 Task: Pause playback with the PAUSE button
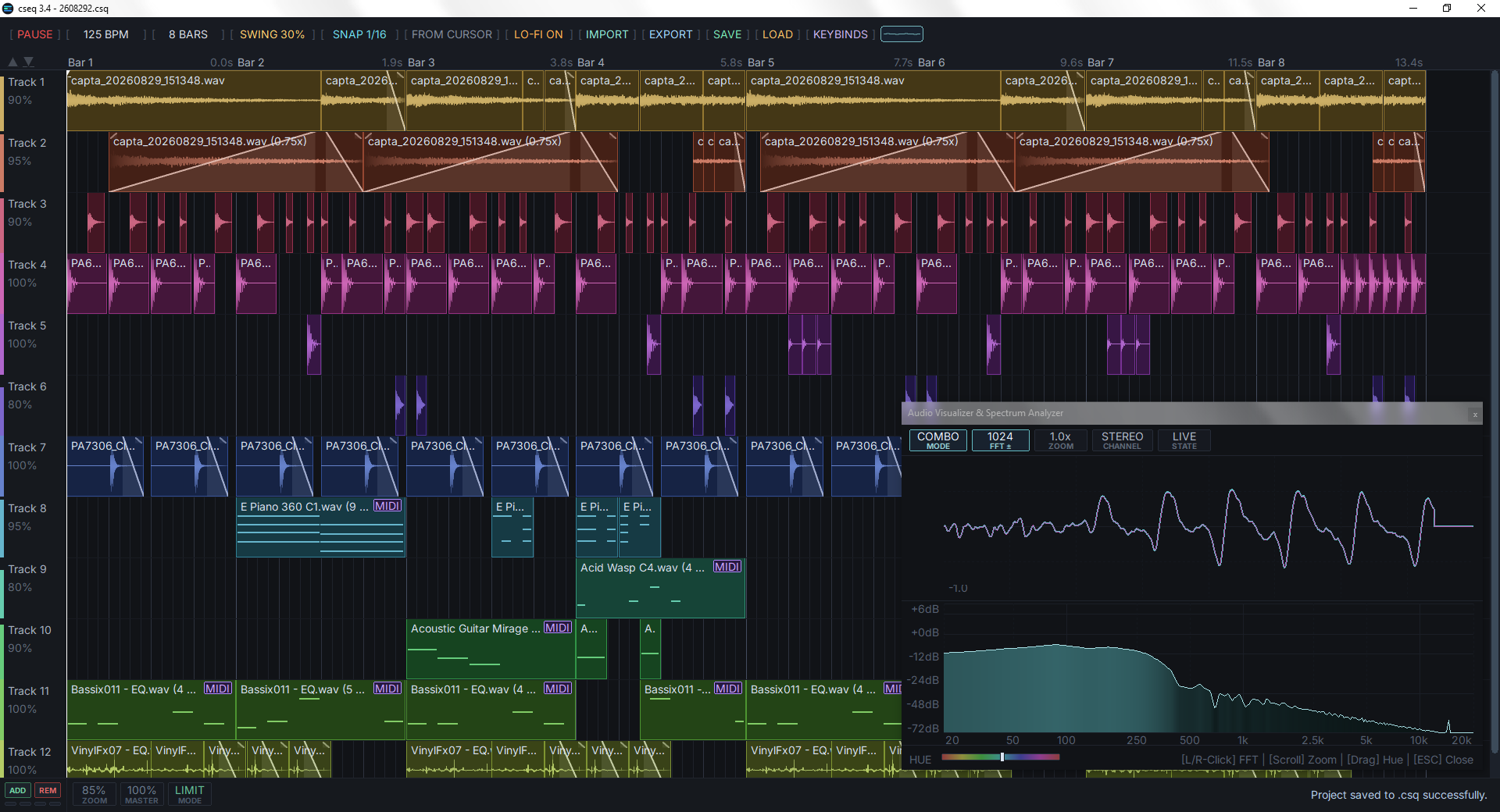(35, 34)
